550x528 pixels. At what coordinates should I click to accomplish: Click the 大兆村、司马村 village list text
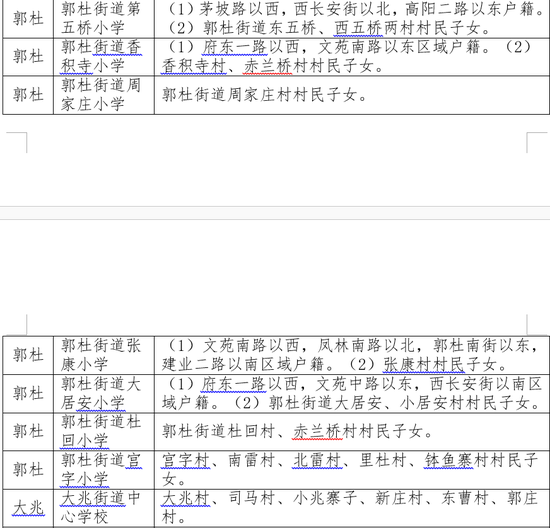pos(350,508)
